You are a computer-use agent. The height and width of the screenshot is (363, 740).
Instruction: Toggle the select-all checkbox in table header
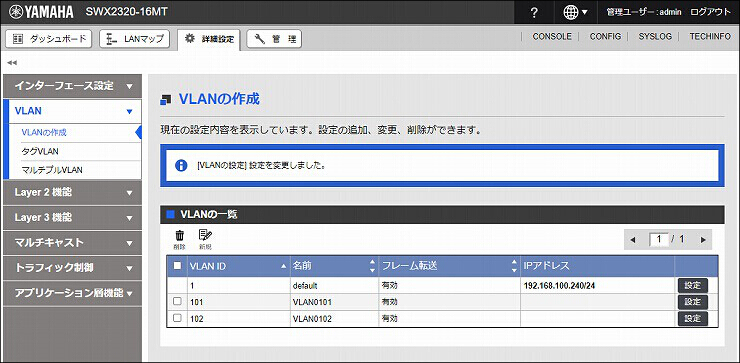tap(177, 266)
